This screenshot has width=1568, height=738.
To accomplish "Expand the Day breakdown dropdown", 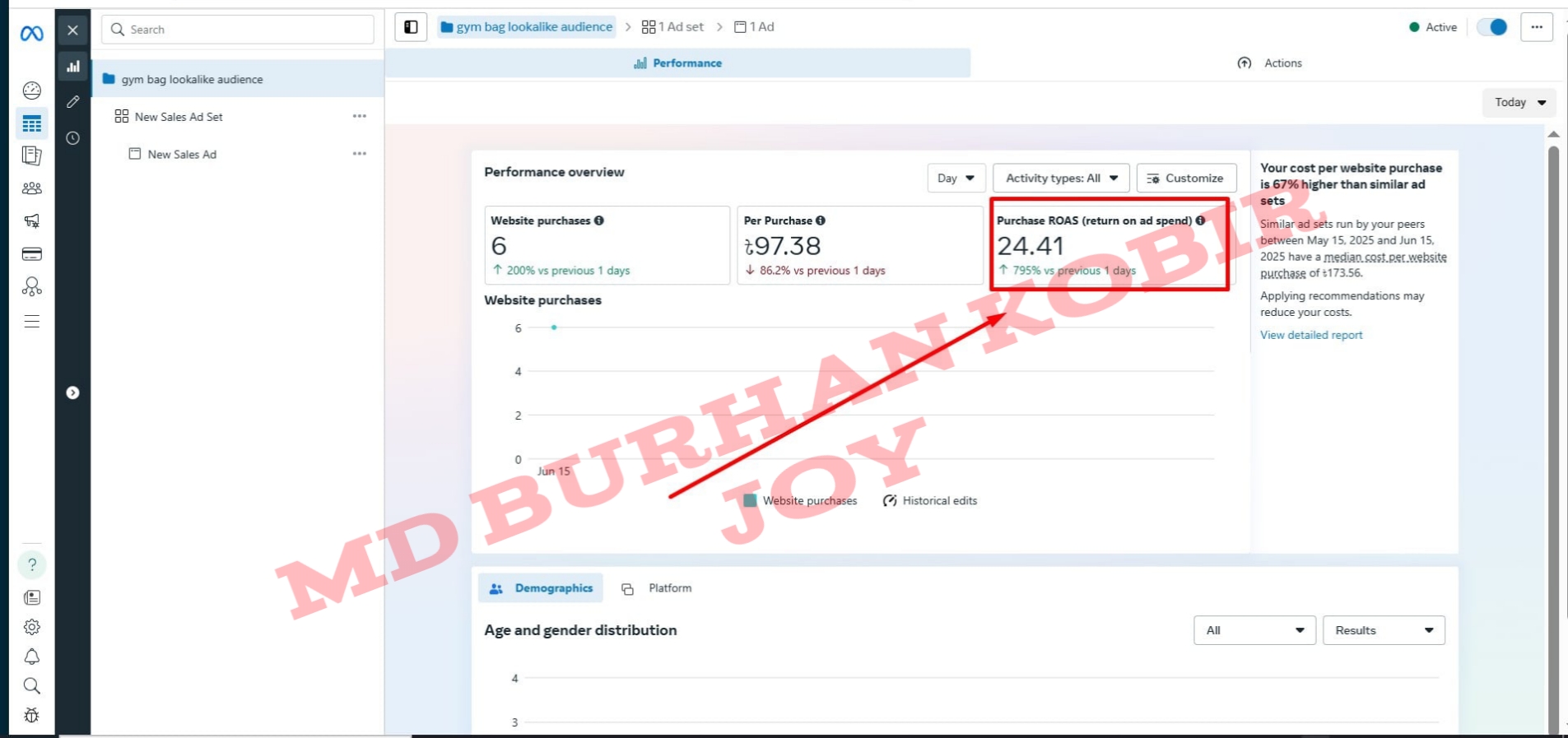I will (956, 178).
